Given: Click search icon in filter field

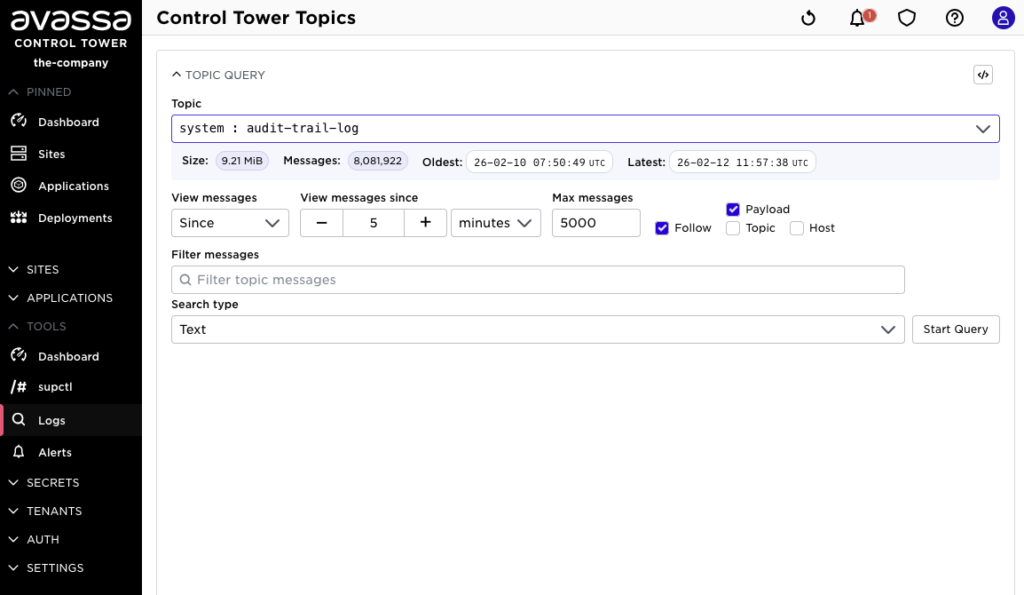Looking at the screenshot, I should (x=185, y=280).
